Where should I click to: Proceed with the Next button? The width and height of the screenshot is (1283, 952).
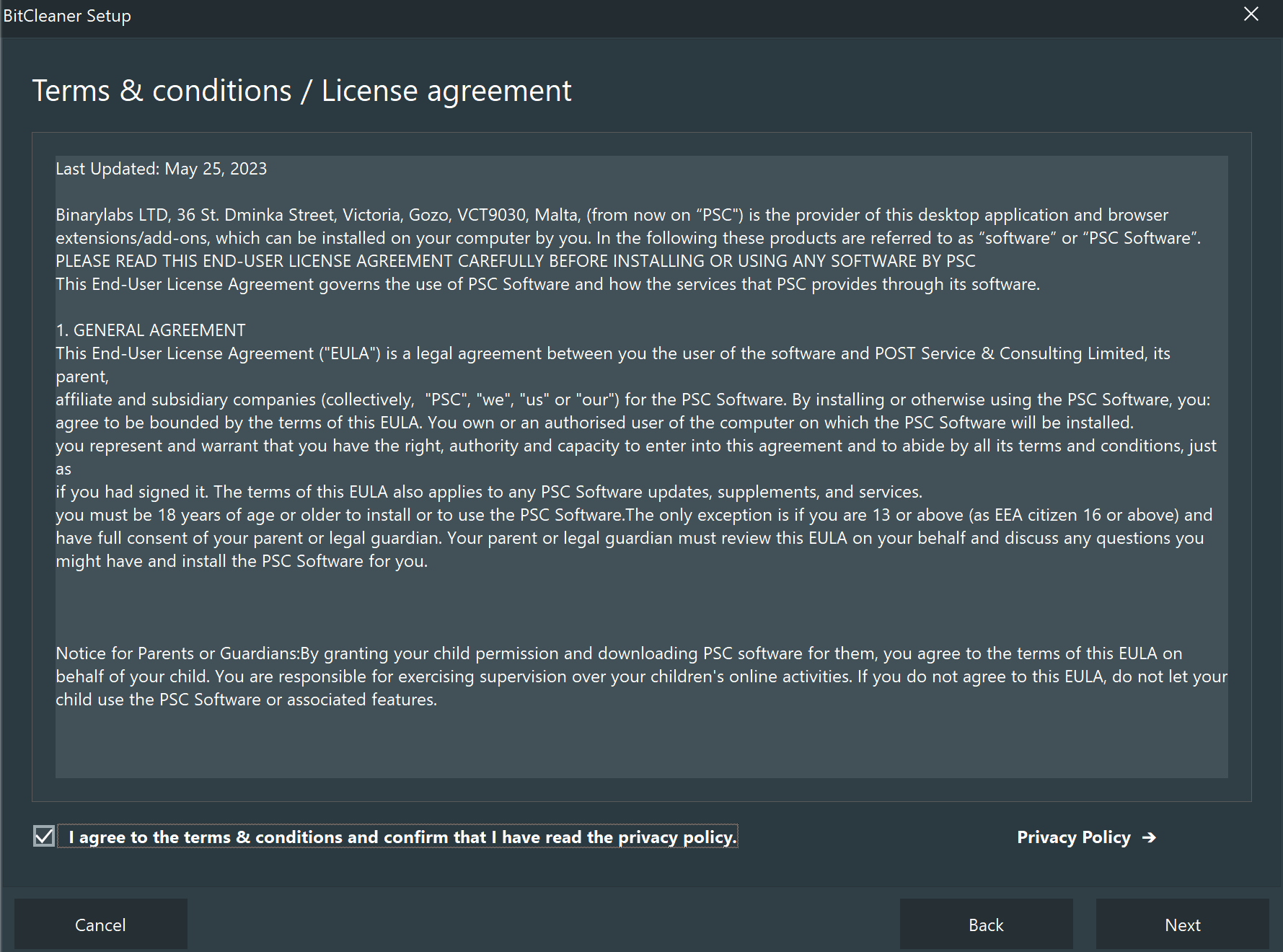1183,924
